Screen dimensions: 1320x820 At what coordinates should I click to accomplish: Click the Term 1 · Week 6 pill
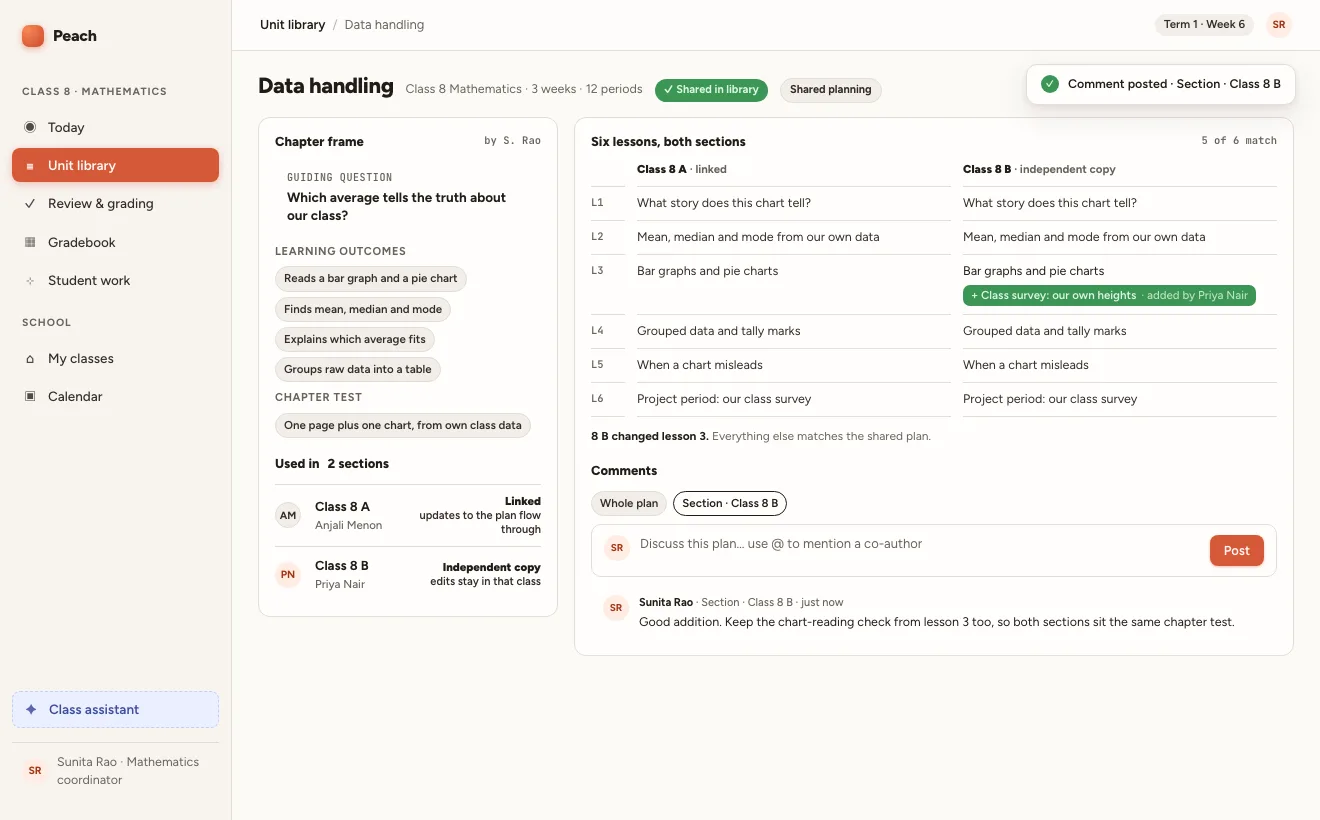click(1204, 25)
